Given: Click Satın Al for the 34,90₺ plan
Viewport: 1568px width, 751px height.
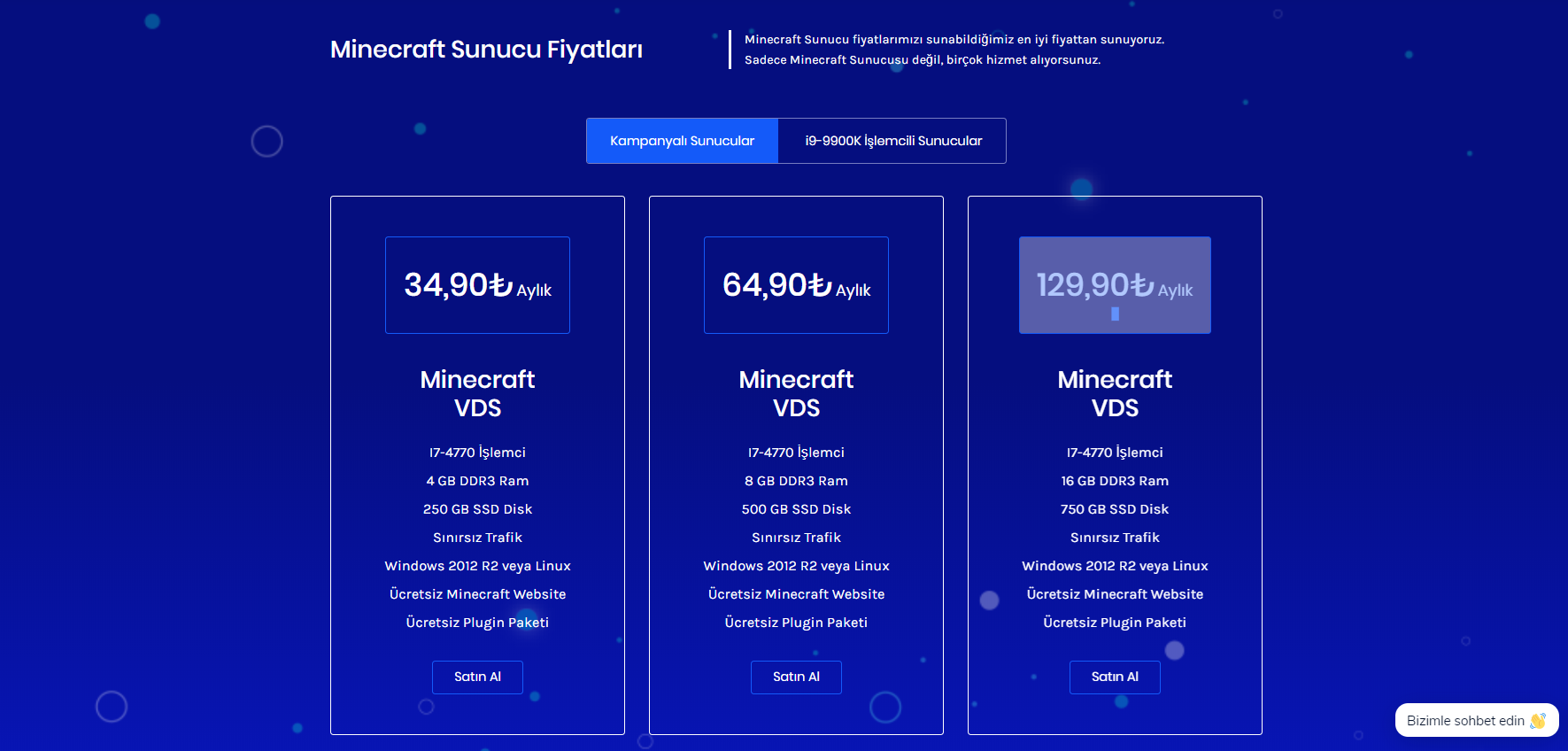Looking at the screenshot, I should [x=477, y=677].
